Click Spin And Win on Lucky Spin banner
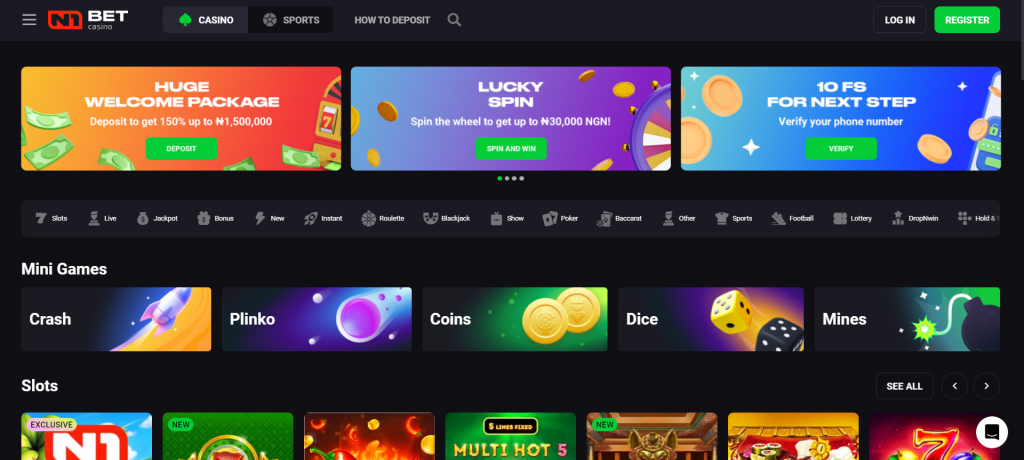The height and width of the screenshot is (460, 1024). 511,148
